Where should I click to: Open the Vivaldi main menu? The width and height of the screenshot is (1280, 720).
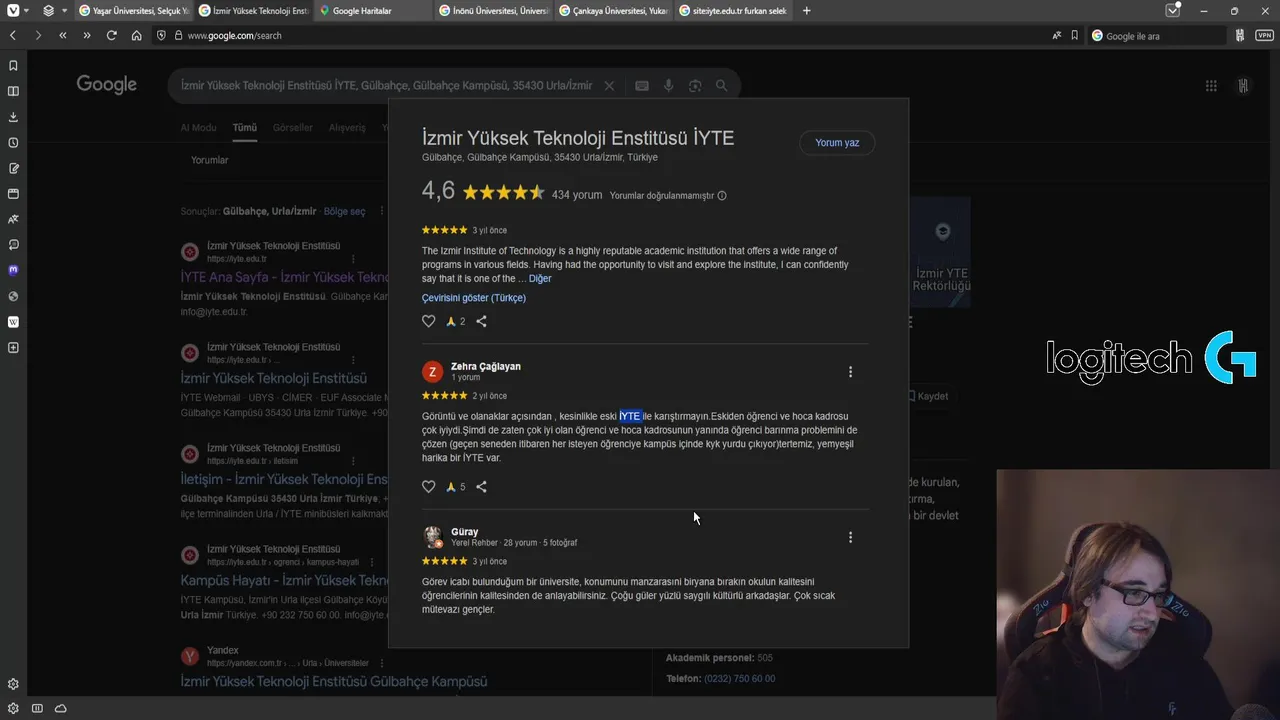tap(13, 11)
